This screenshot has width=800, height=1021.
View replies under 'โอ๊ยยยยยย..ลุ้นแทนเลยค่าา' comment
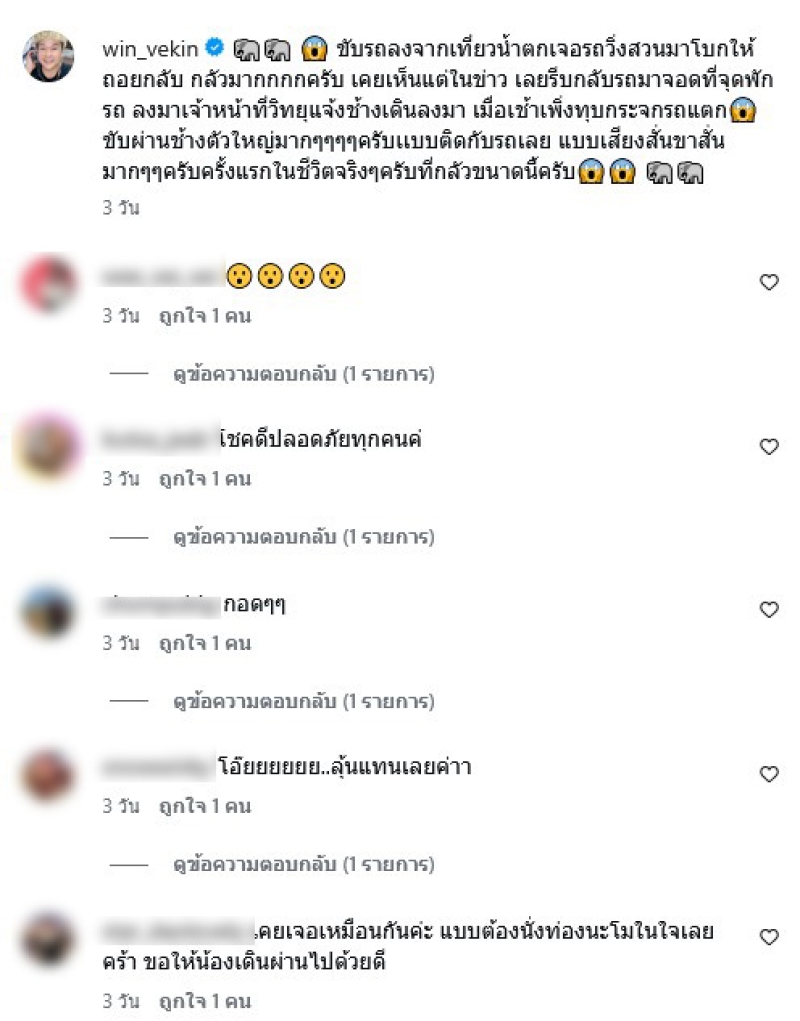click(x=303, y=865)
